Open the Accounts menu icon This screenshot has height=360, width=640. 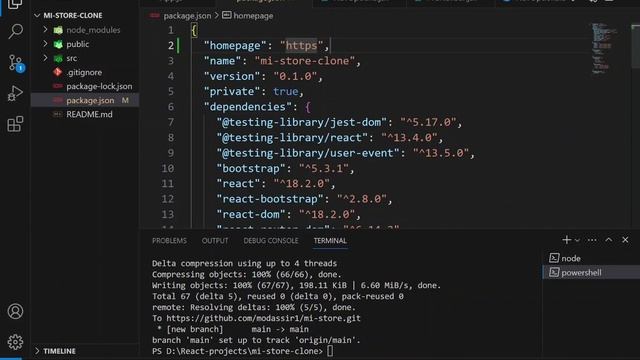16,311
